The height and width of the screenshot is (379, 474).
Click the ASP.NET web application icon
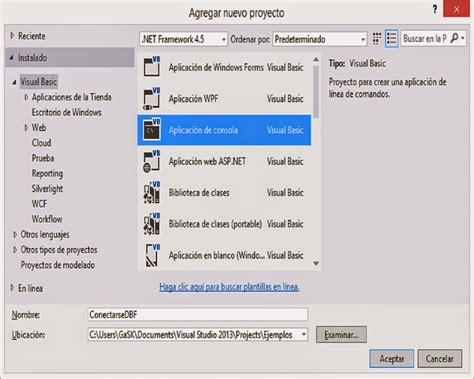click(x=152, y=161)
